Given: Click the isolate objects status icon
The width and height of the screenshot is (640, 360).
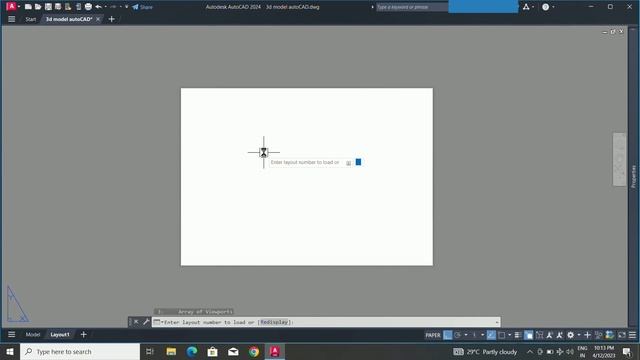Looking at the screenshot, I should pyautogui.click(x=598, y=335).
